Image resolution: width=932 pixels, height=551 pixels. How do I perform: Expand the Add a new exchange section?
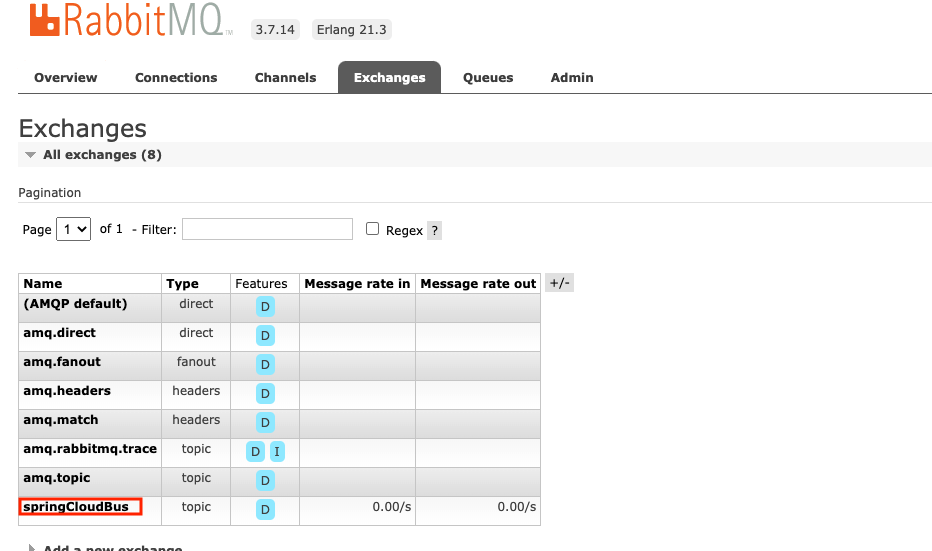(x=105, y=547)
